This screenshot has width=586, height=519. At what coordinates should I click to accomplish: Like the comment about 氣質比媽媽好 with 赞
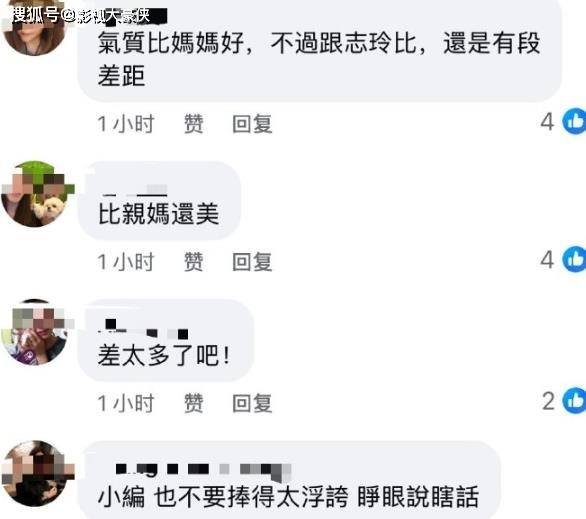194,124
